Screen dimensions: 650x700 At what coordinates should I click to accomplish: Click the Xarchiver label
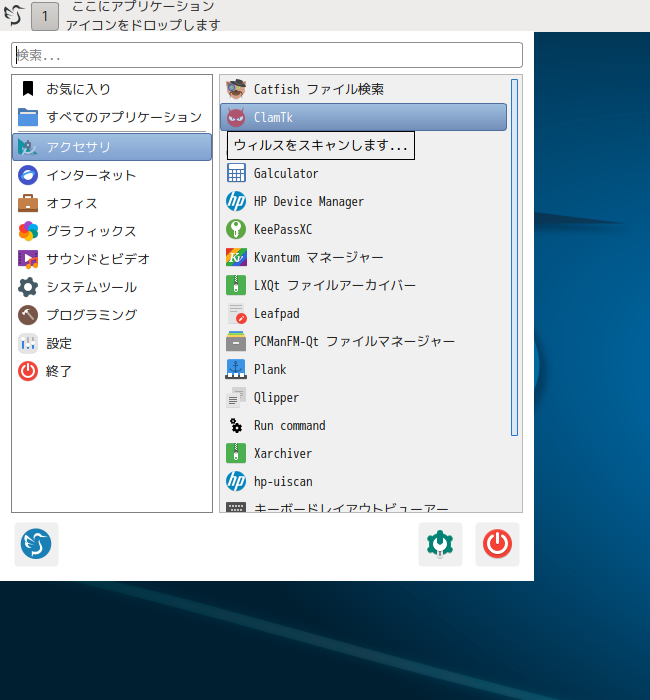tap(283, 454)
